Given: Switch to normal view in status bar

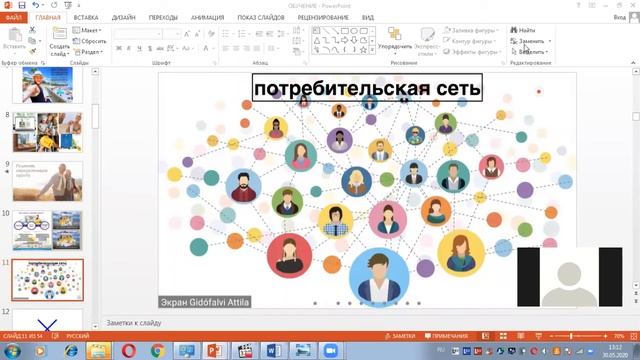Looking at the screenshot, I should (x=485, y=336).
